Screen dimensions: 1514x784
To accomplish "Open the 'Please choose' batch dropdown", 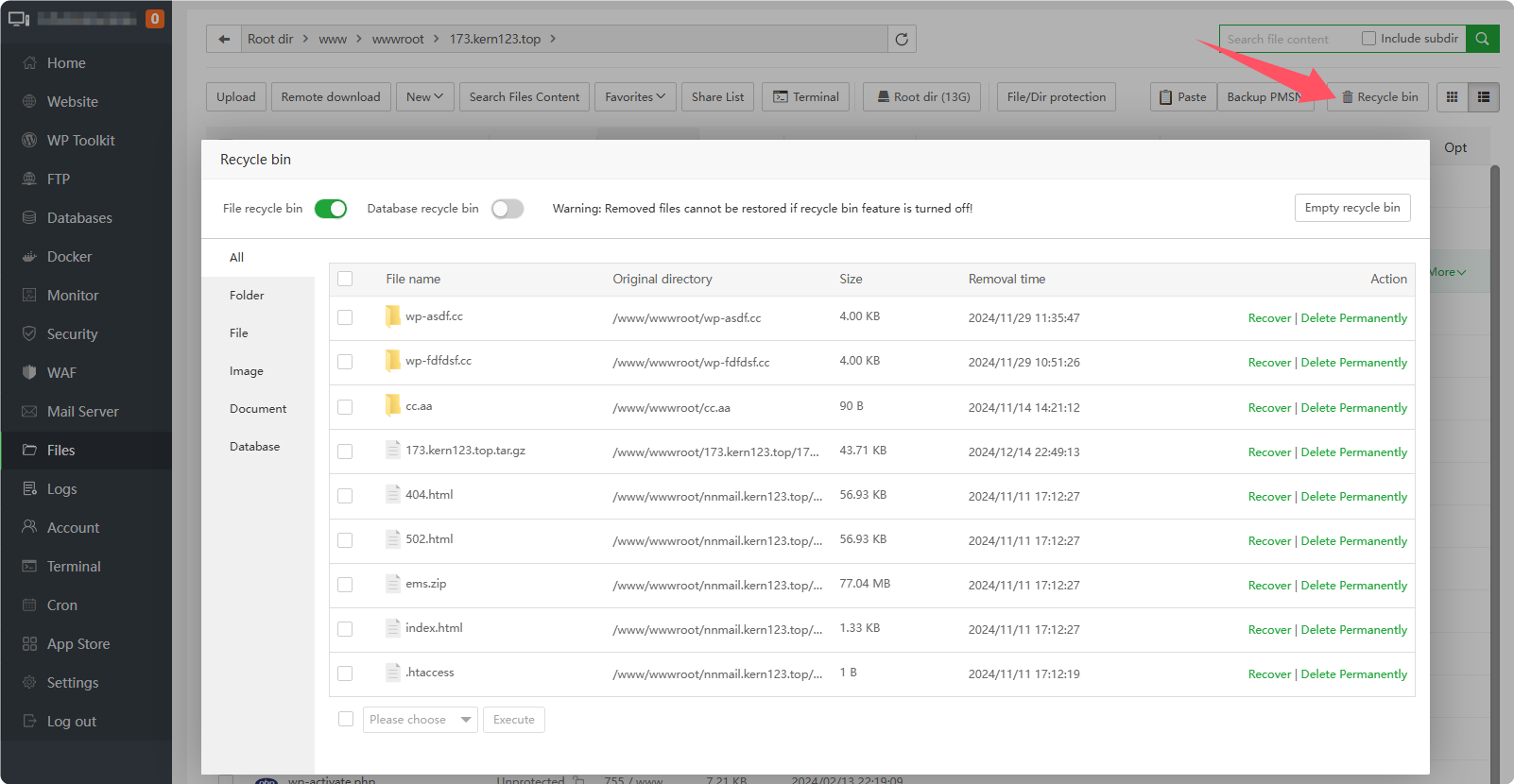I will coord(420,720).
